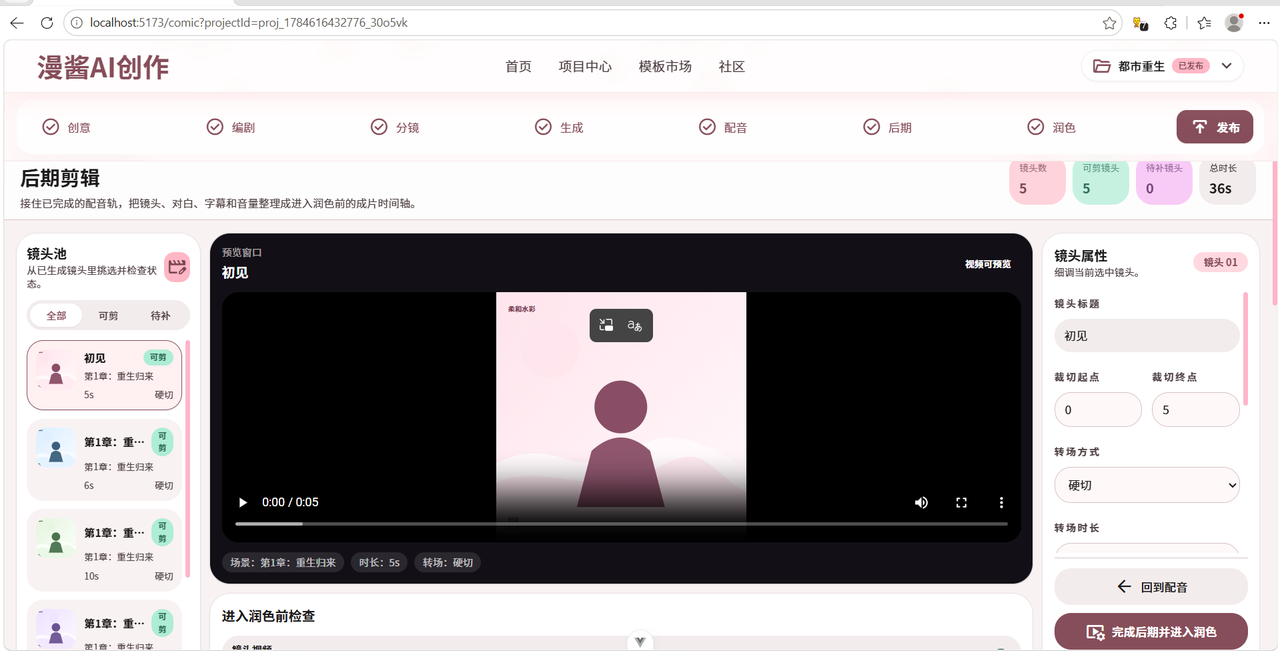
Task: Click the 裁切起点 input field
Action: tap(1098, 410)
